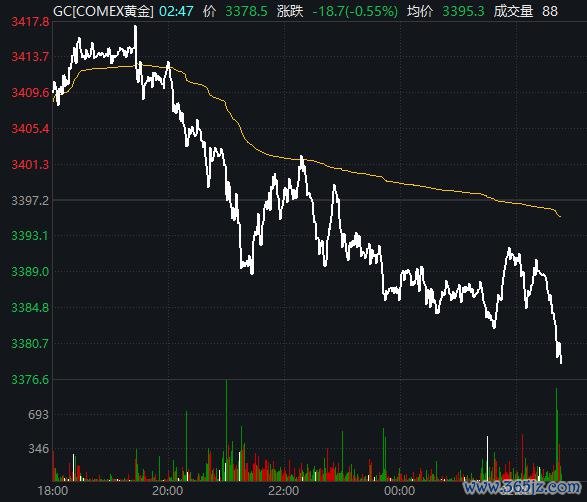Click the tallest green volume bar near 21:00
The width and height of the screenshot is (587, 502).
[x=226, y=430]
